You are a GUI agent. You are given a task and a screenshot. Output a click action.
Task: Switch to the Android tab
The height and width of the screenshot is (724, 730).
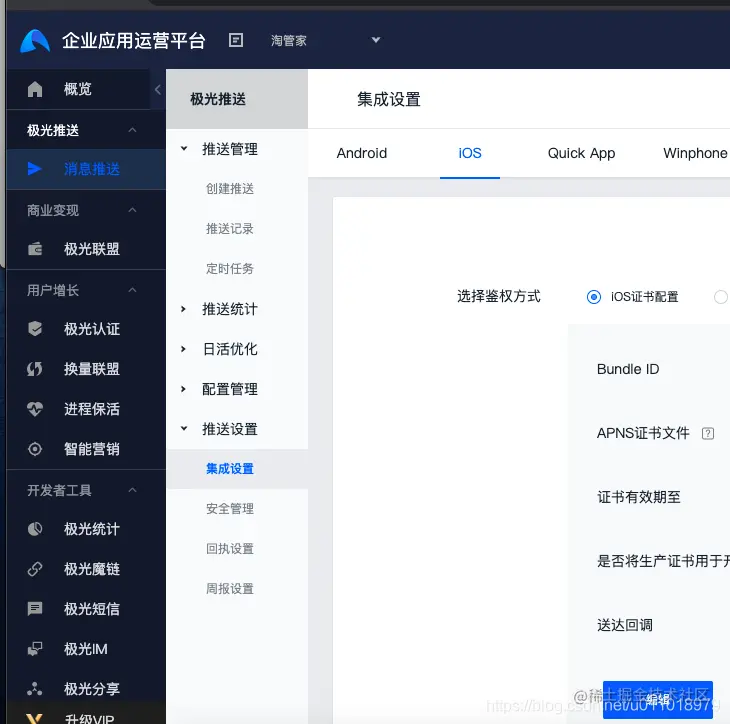(x=362, y=153)
